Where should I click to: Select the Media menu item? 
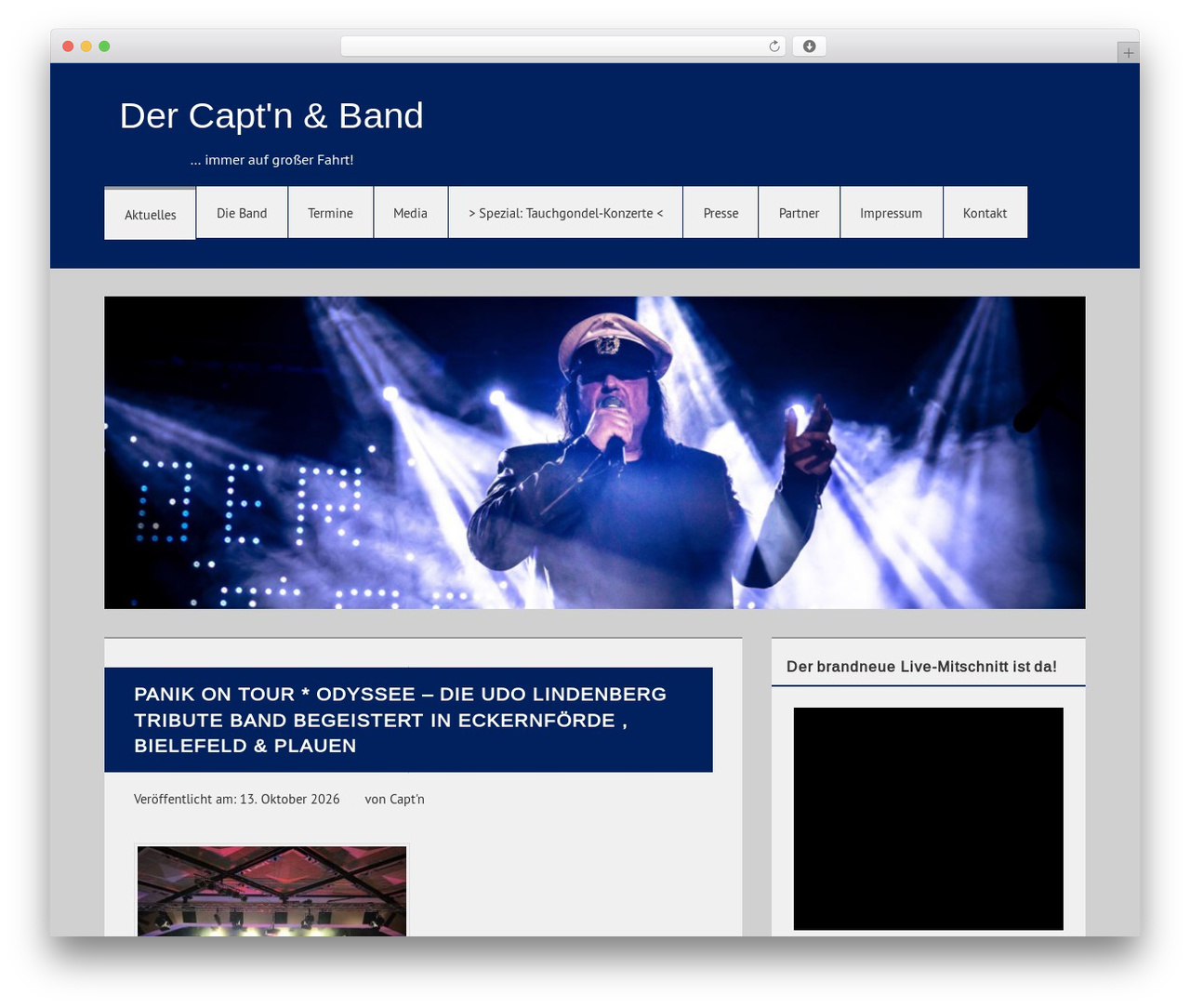point(410,213)
